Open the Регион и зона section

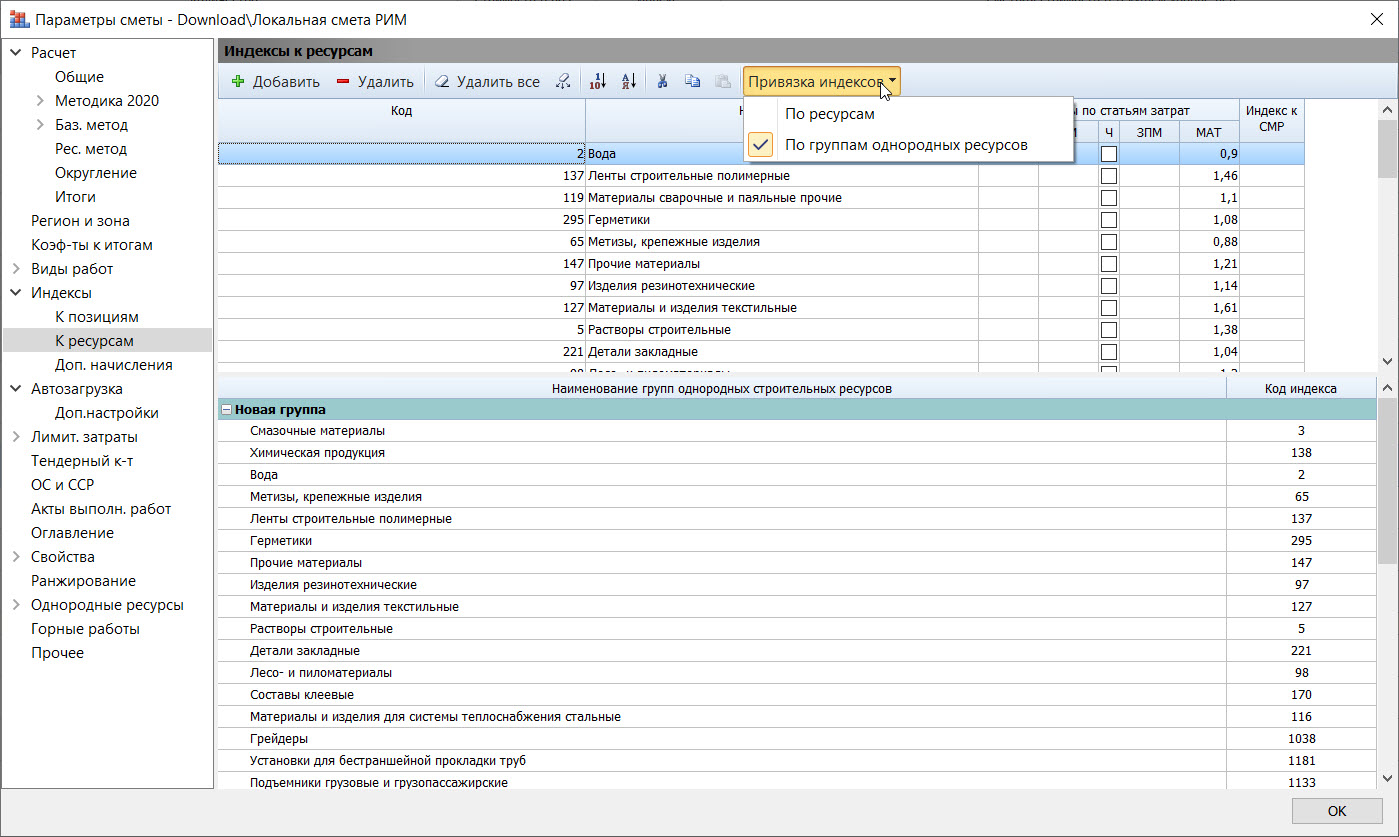coord(80,221)
